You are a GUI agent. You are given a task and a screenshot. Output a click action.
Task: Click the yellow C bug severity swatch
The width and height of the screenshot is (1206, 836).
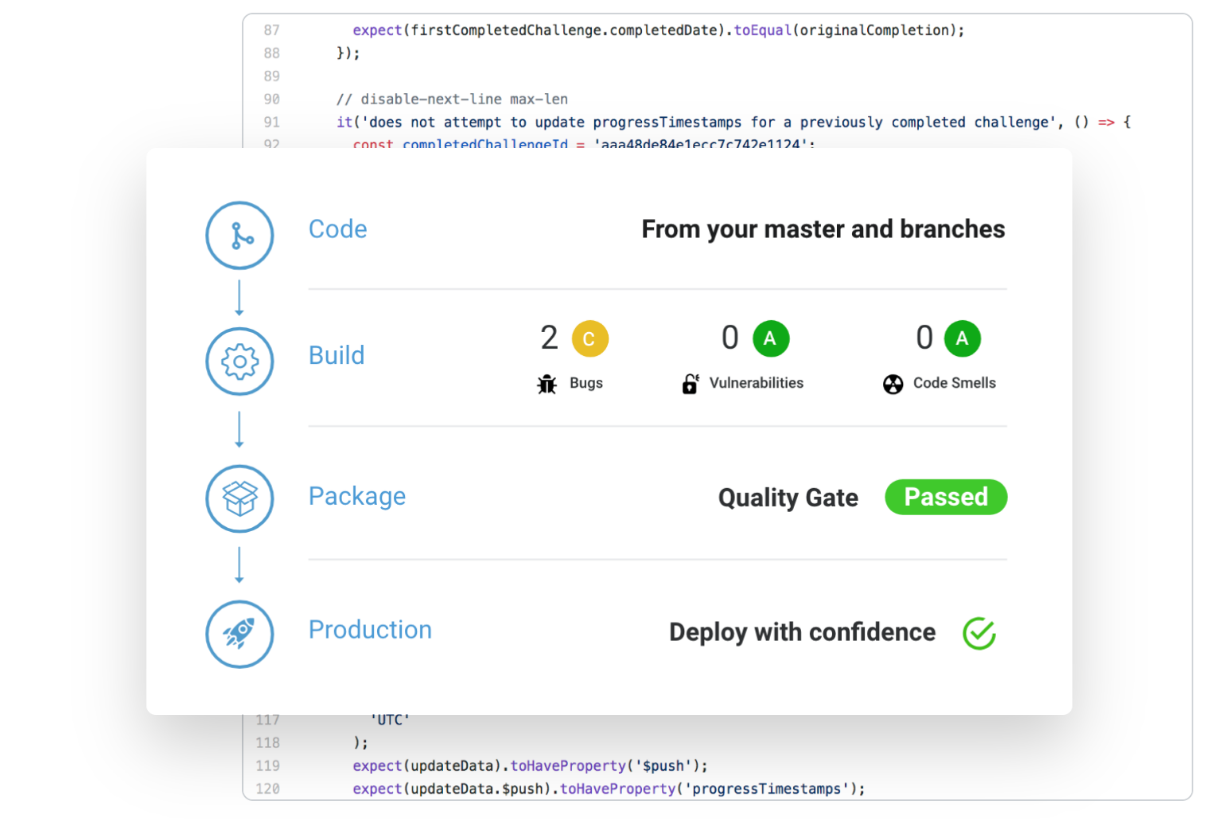[590, 338]
